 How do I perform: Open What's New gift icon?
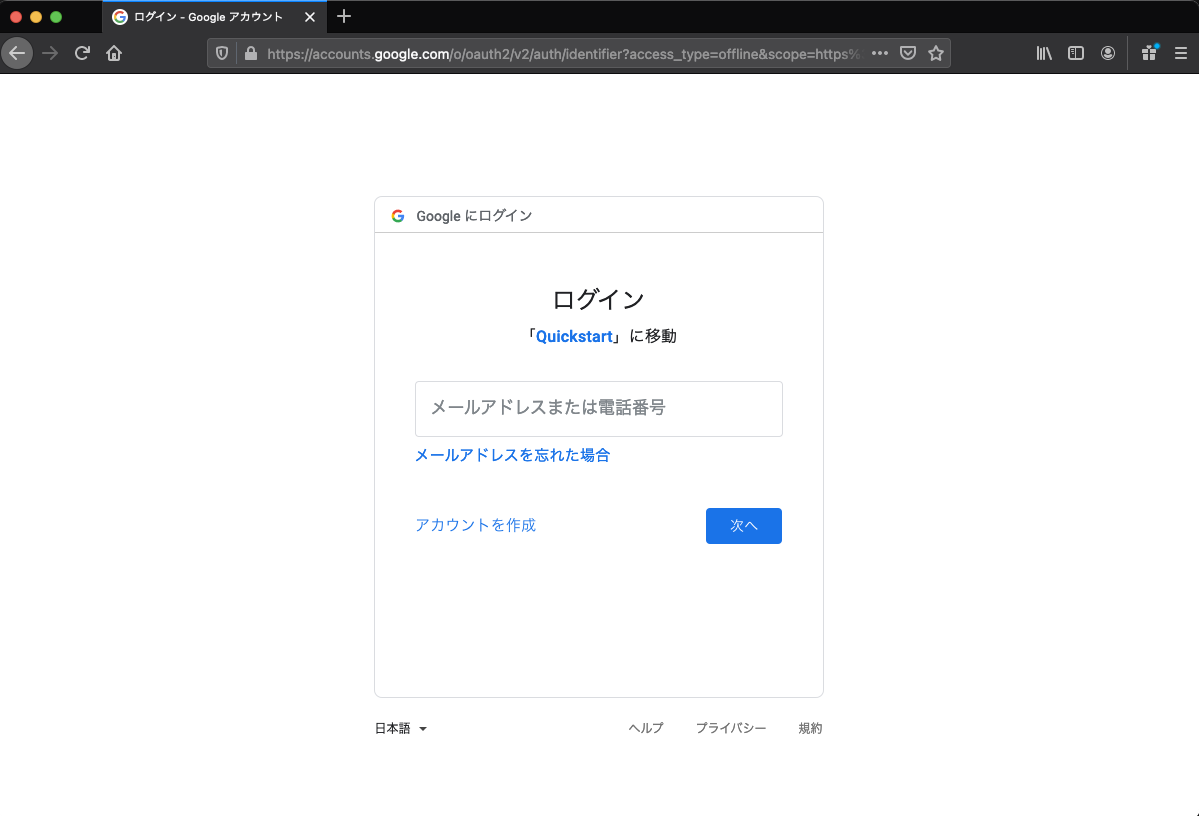pos(1149,53)
